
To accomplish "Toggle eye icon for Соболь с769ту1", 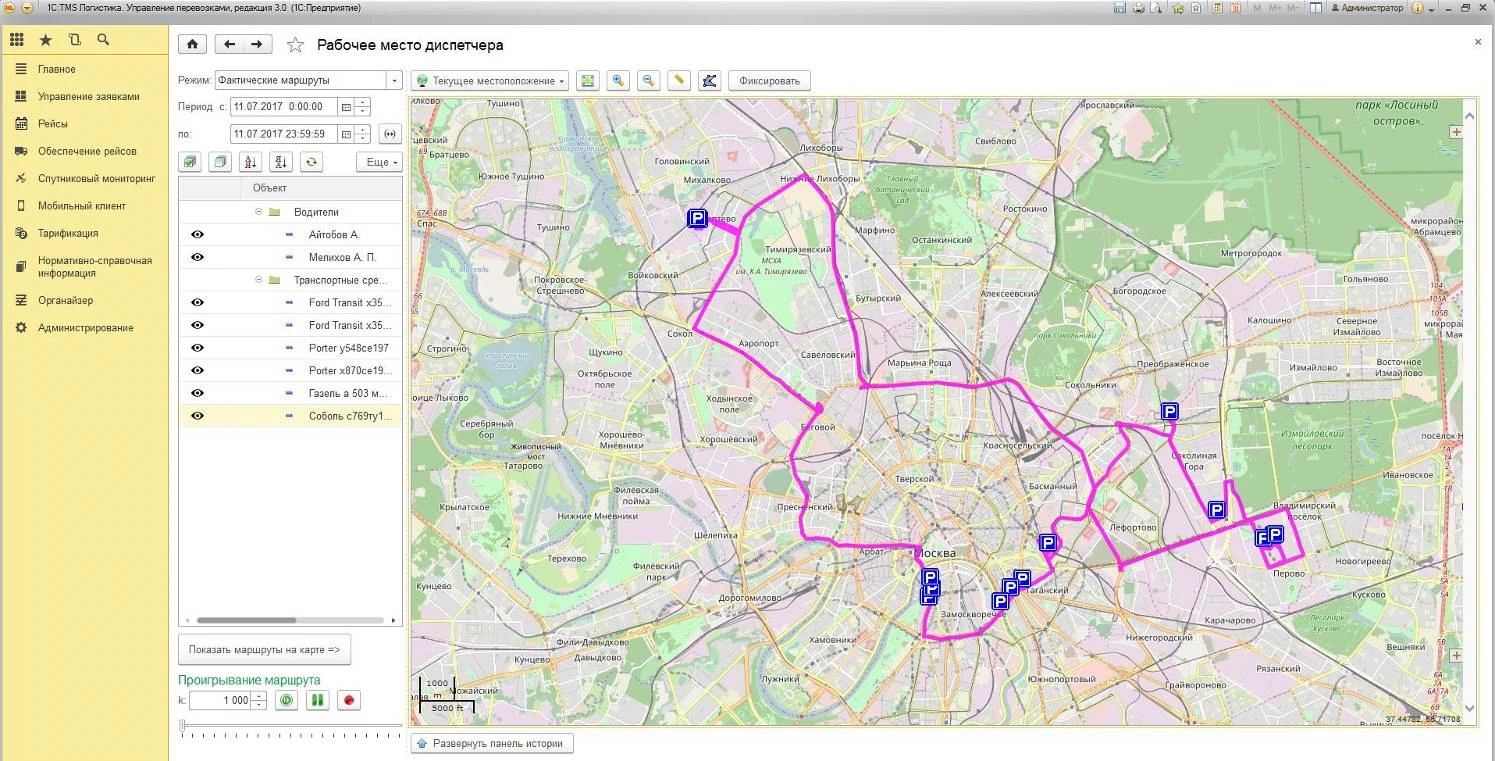I will click(x=197, y=416).
